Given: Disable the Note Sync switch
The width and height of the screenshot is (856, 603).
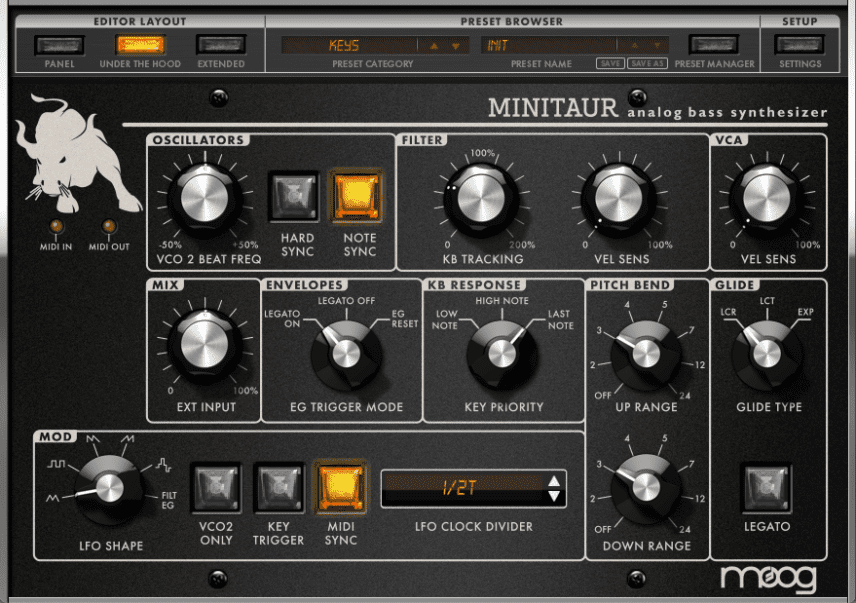Looking at the screenshot, I should [x=355, y=197].
